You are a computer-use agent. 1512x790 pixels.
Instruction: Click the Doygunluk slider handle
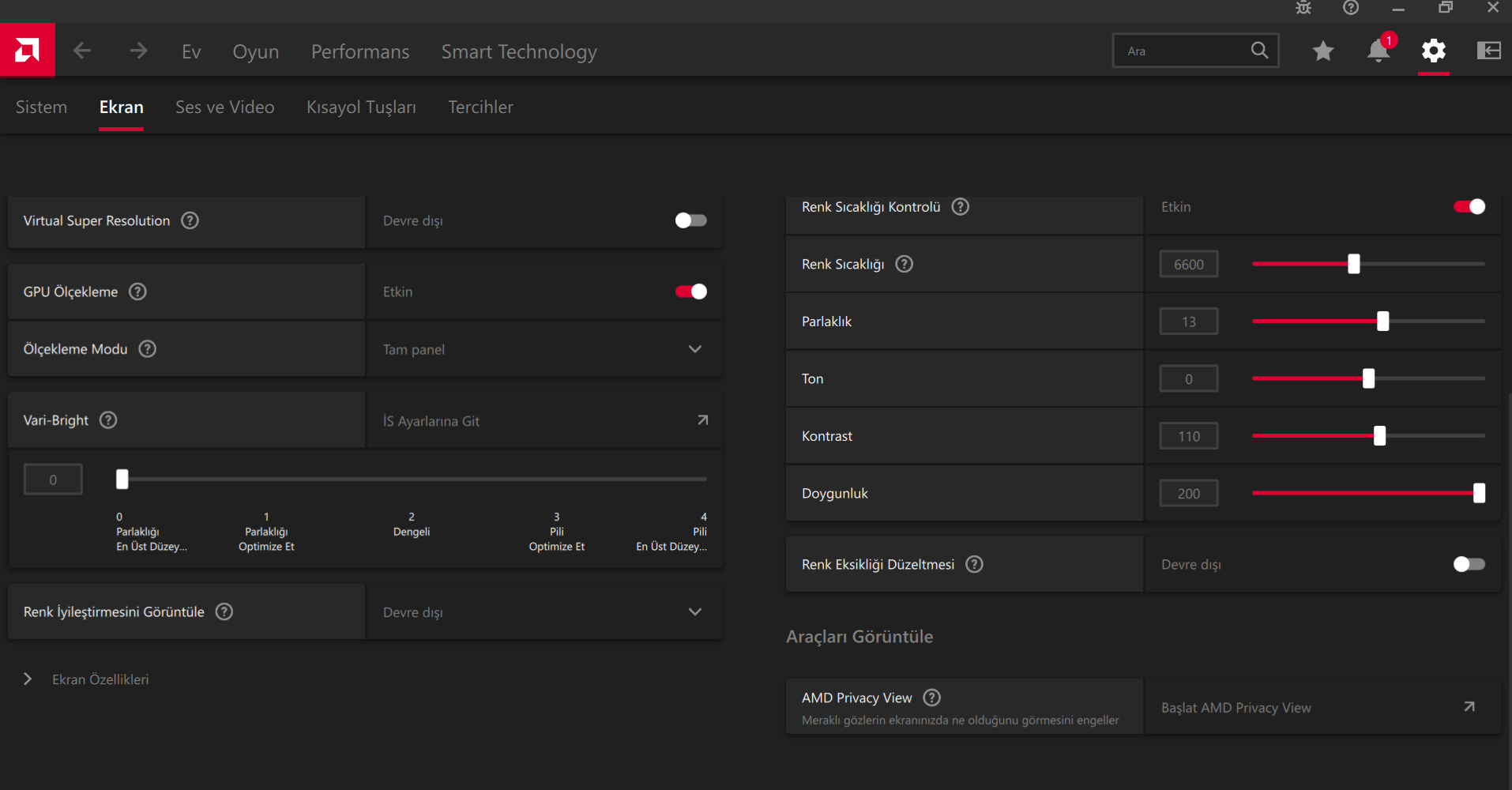click(1479, 494)
